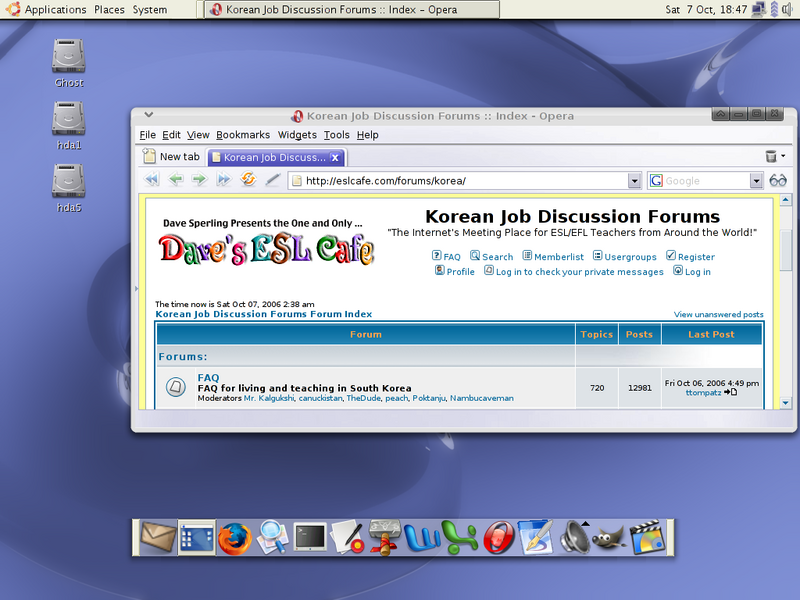Click Opera's rewind navigation button
Viewport: 800px width, 600px height.
click(152, 180)
